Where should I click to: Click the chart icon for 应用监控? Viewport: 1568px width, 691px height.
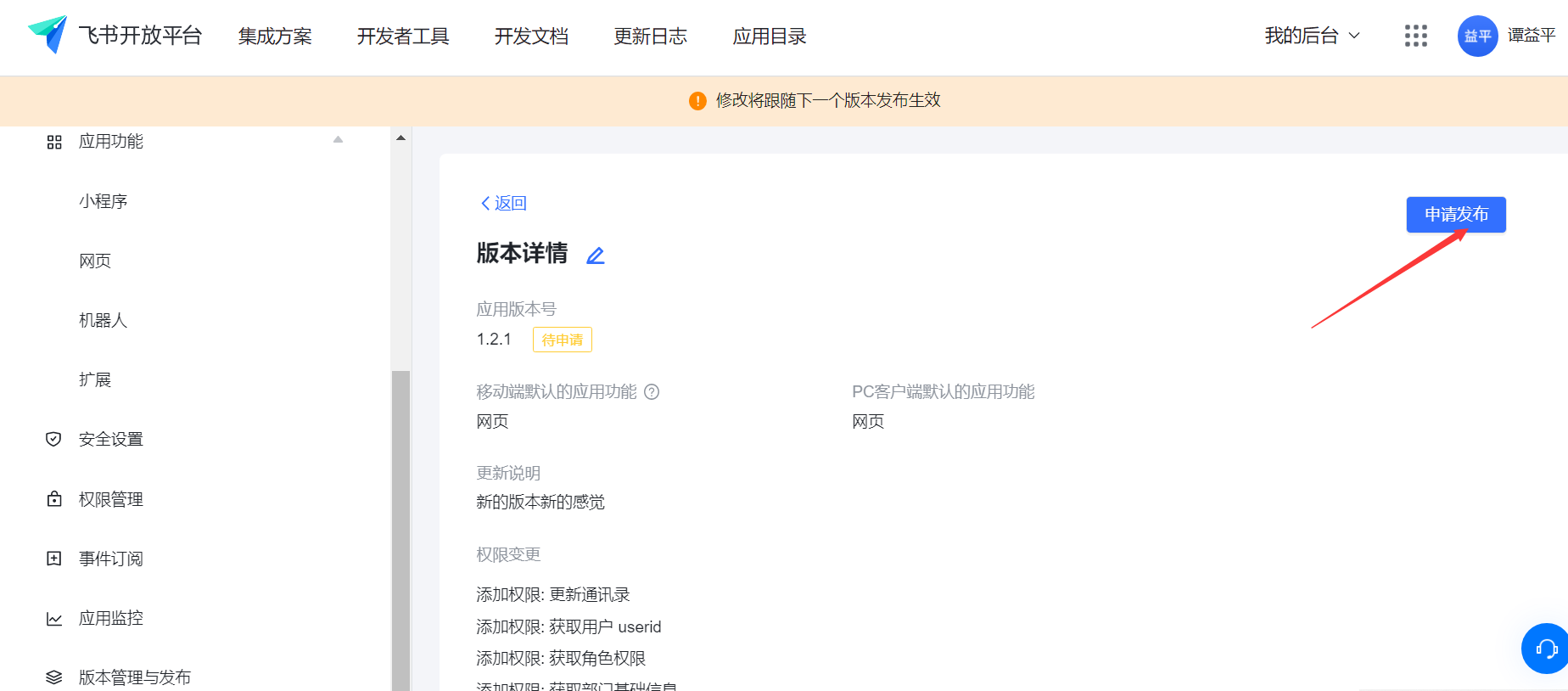tap(54, 619)
